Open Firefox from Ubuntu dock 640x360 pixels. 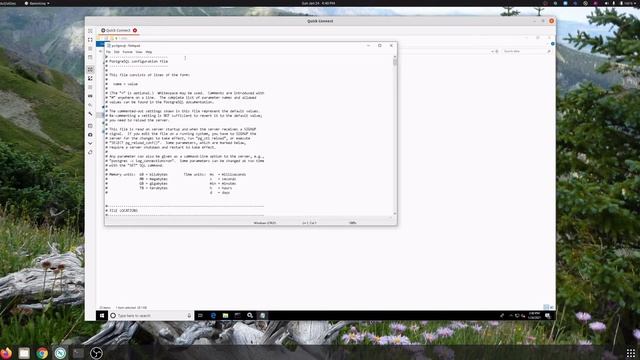(x=6, y=353)
